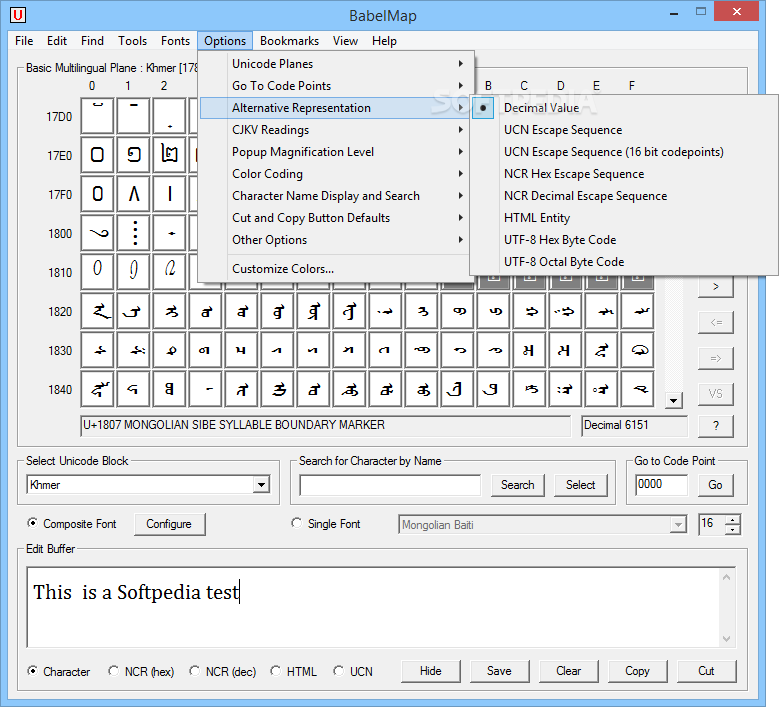Image resolution: width=779 pixels, height=707 pixels.
Task: Select the Composite Font radio button
Action: click(x=32, y=523)
